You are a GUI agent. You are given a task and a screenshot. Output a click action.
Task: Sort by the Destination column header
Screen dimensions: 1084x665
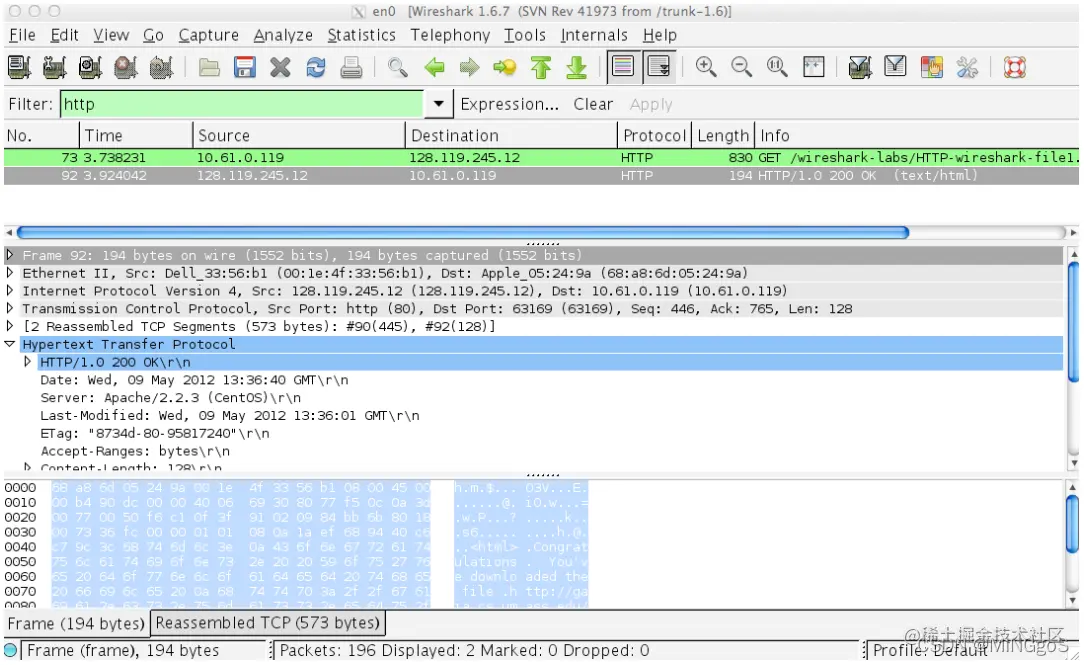[511, 135]
